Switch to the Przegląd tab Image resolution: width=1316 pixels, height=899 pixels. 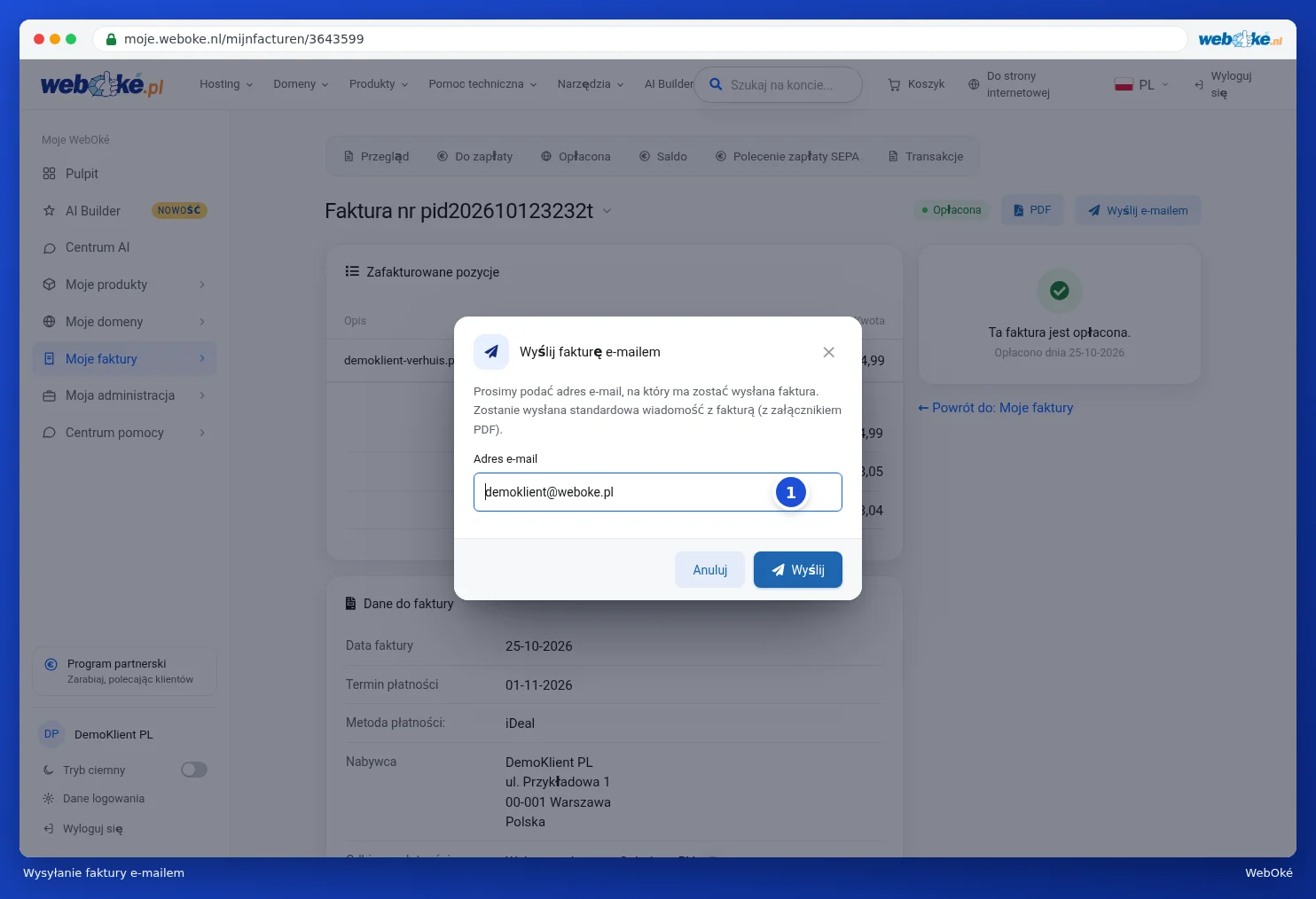click(376, 157)
